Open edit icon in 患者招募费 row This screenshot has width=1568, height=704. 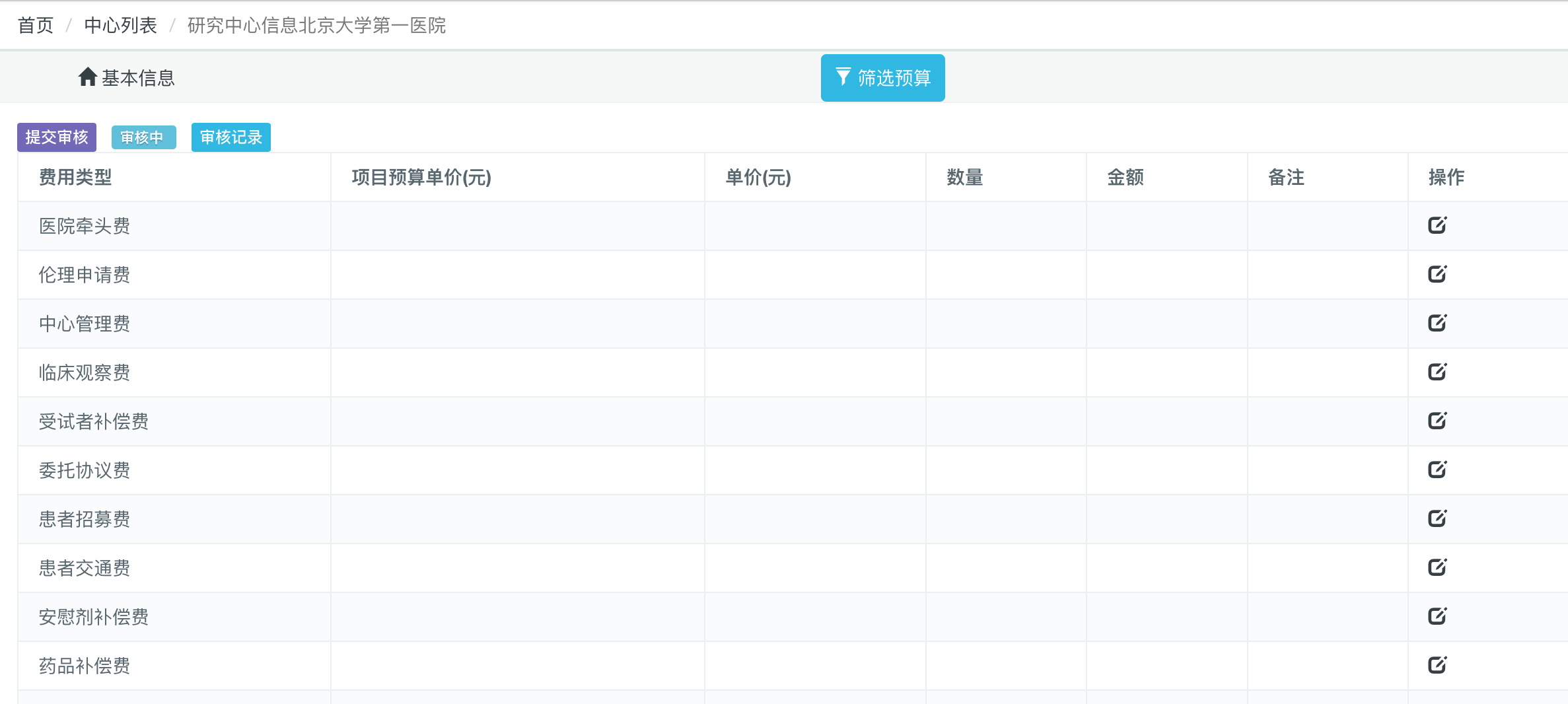tap(1437, 518)
